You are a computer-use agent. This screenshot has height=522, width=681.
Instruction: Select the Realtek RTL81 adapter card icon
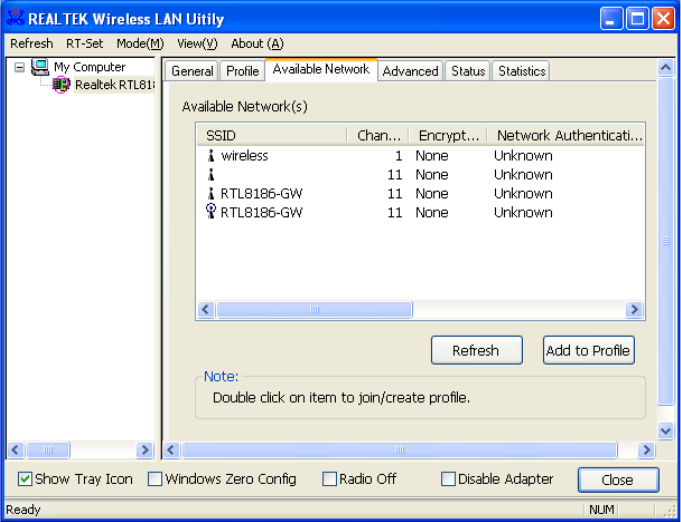click(61, 85)
